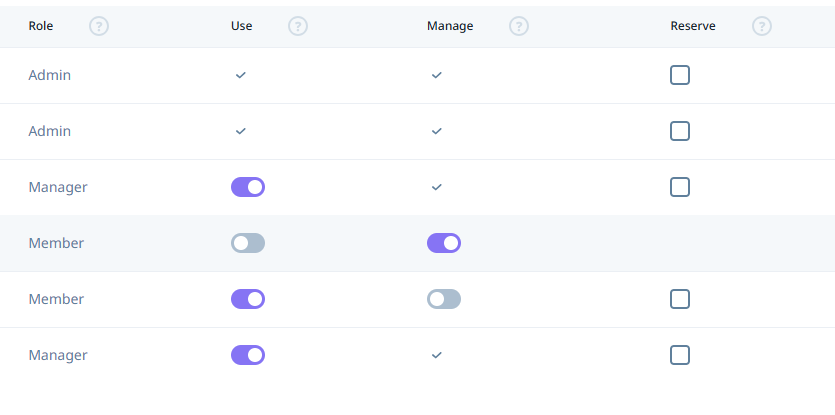Click the help icon beside Reserve header
Image resolution: width=835 pixels, height=415 pixels.
[762, 26]
